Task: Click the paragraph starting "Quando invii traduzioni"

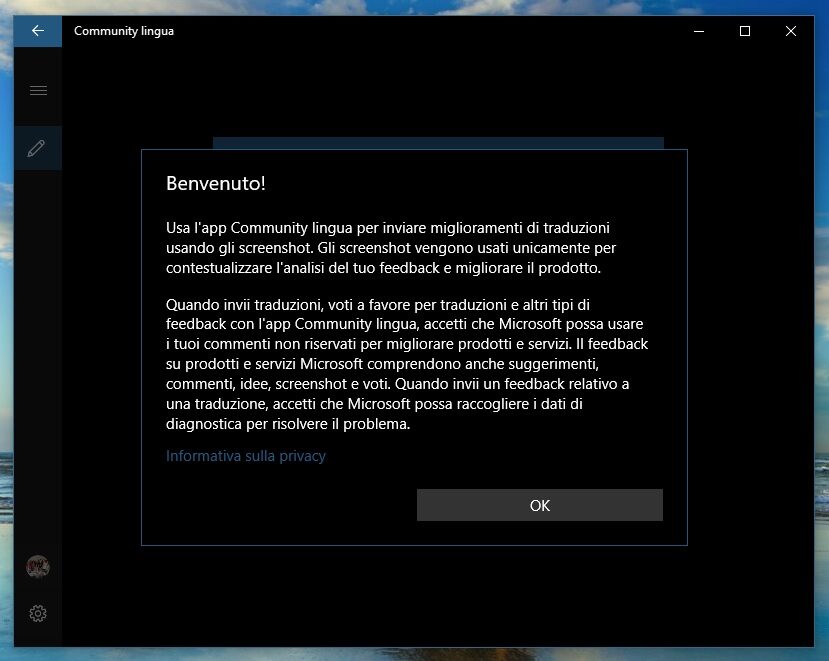Action: (x=407, y=364)
